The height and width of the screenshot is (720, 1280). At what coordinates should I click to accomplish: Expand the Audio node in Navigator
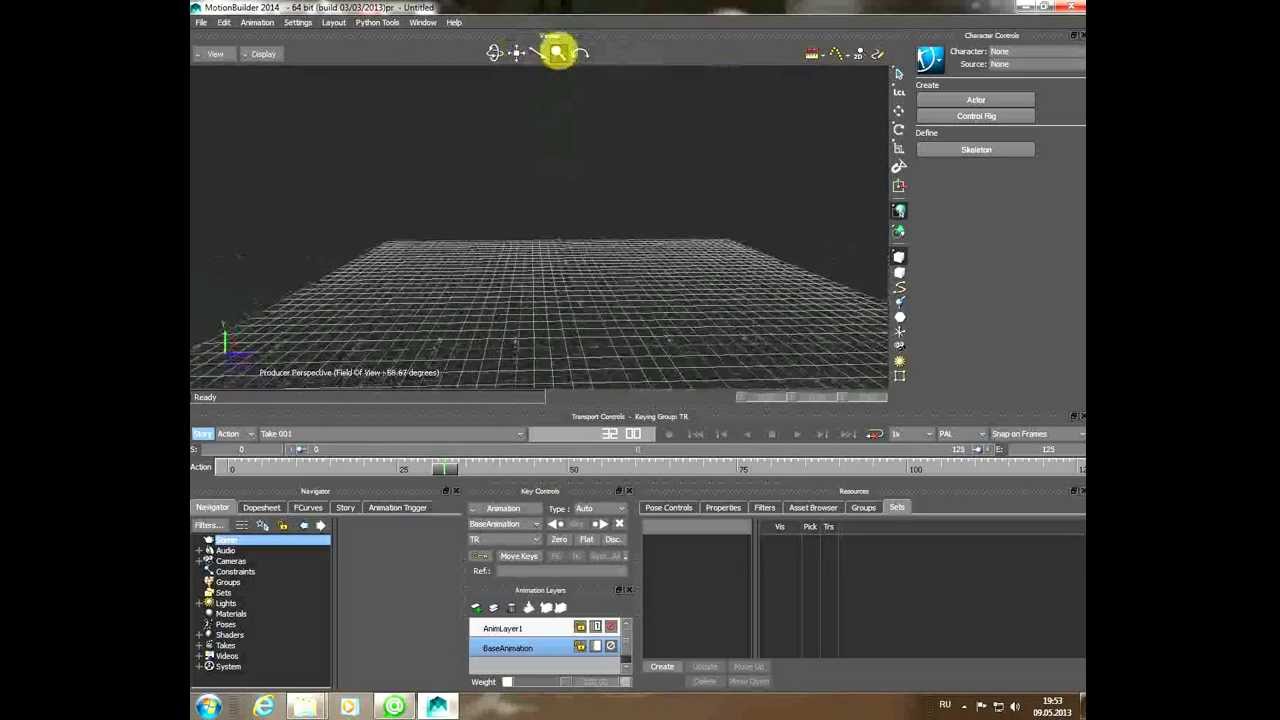(x=199, y=551)
